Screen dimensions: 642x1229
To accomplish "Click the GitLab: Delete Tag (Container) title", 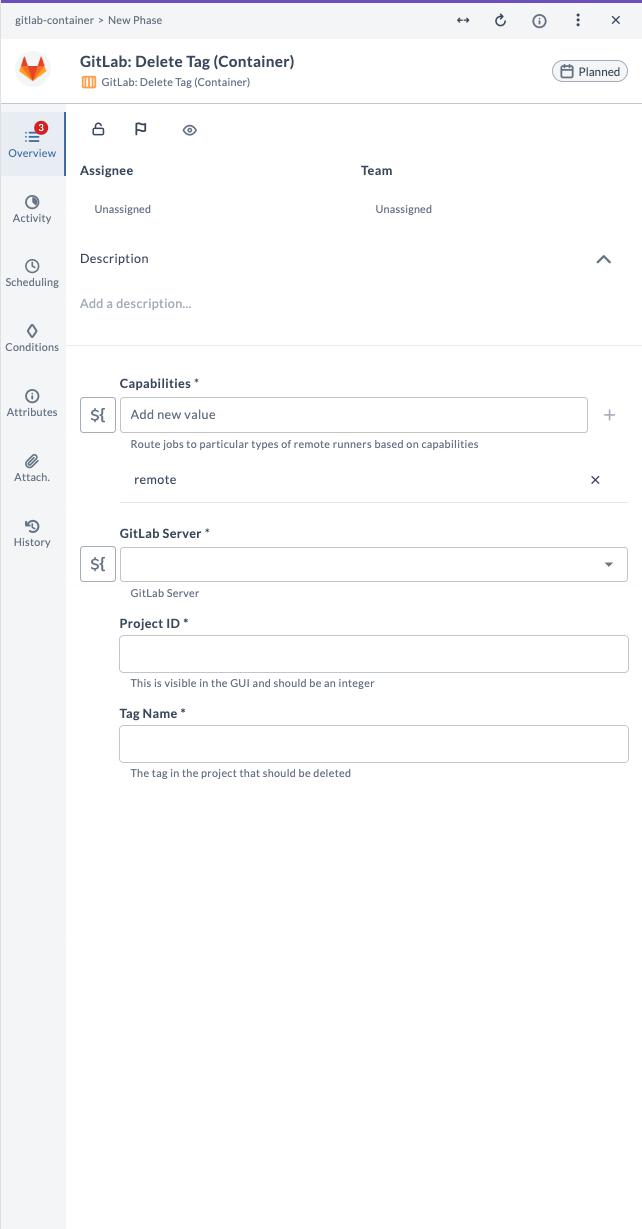I will click(187, 62).
